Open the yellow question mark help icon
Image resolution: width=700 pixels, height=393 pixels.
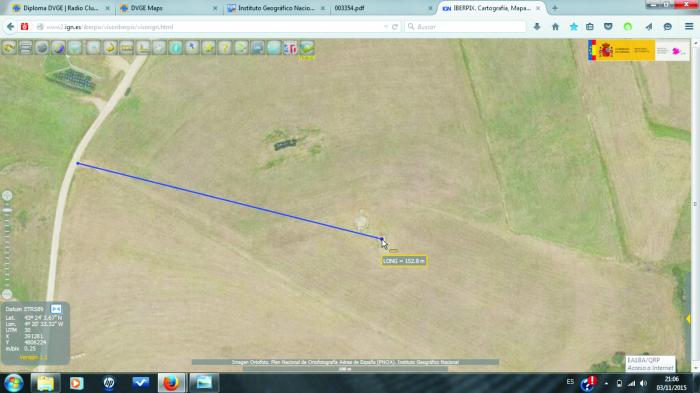[225, 47]
